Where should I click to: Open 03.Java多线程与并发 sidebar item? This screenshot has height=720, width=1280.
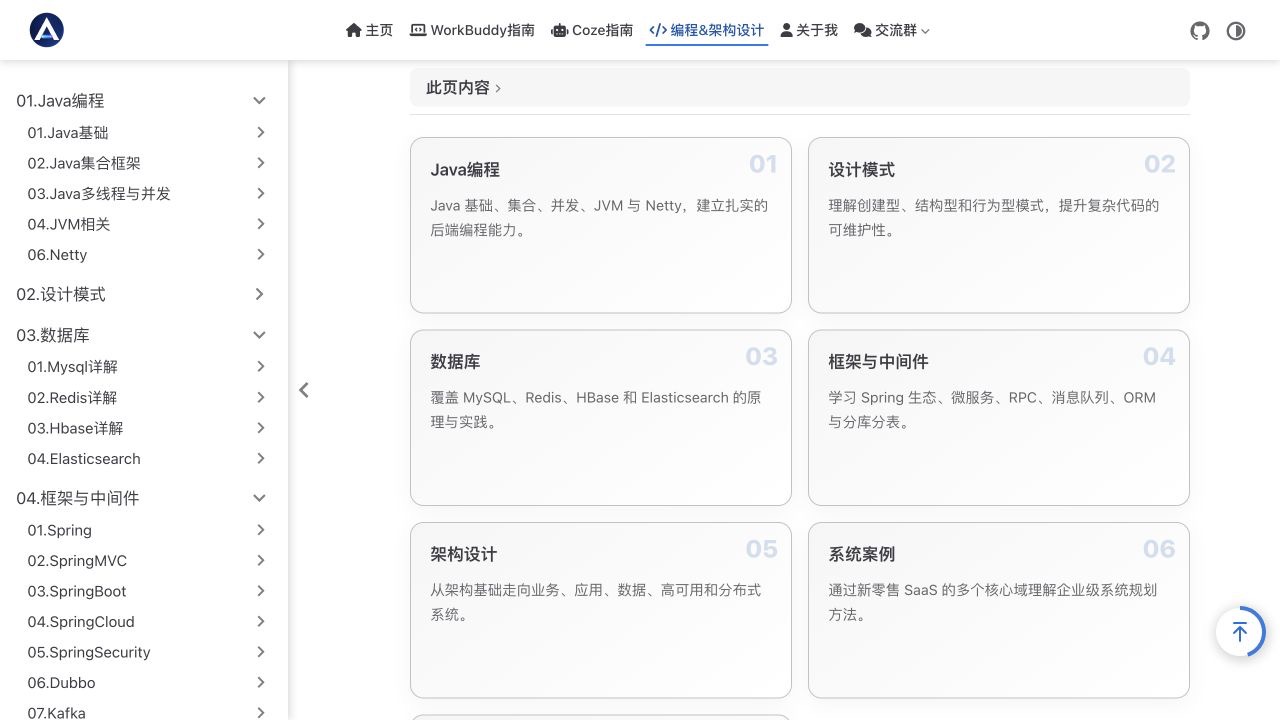[x=99, y=193]
